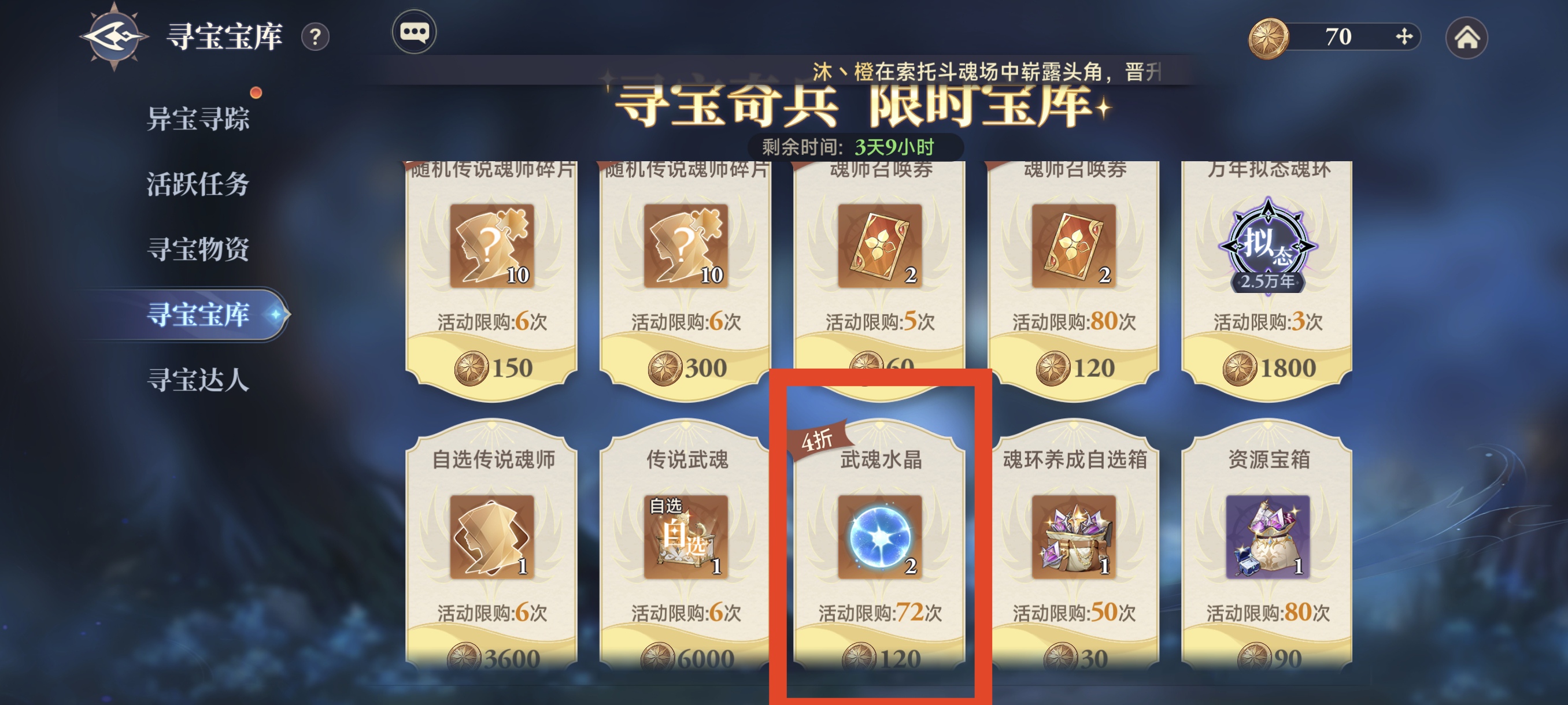The width and height of the screenshot is (1568, 705).
Task: Buy 随机传说魂师碎片 for 150 coins
Action: [x=492, y=368]
